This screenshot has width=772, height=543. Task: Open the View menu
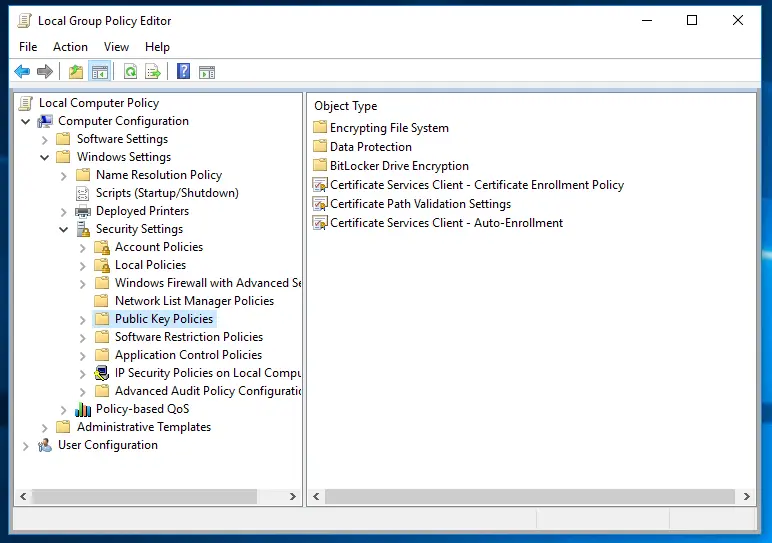pyautogui.click(x=116, y=47)
